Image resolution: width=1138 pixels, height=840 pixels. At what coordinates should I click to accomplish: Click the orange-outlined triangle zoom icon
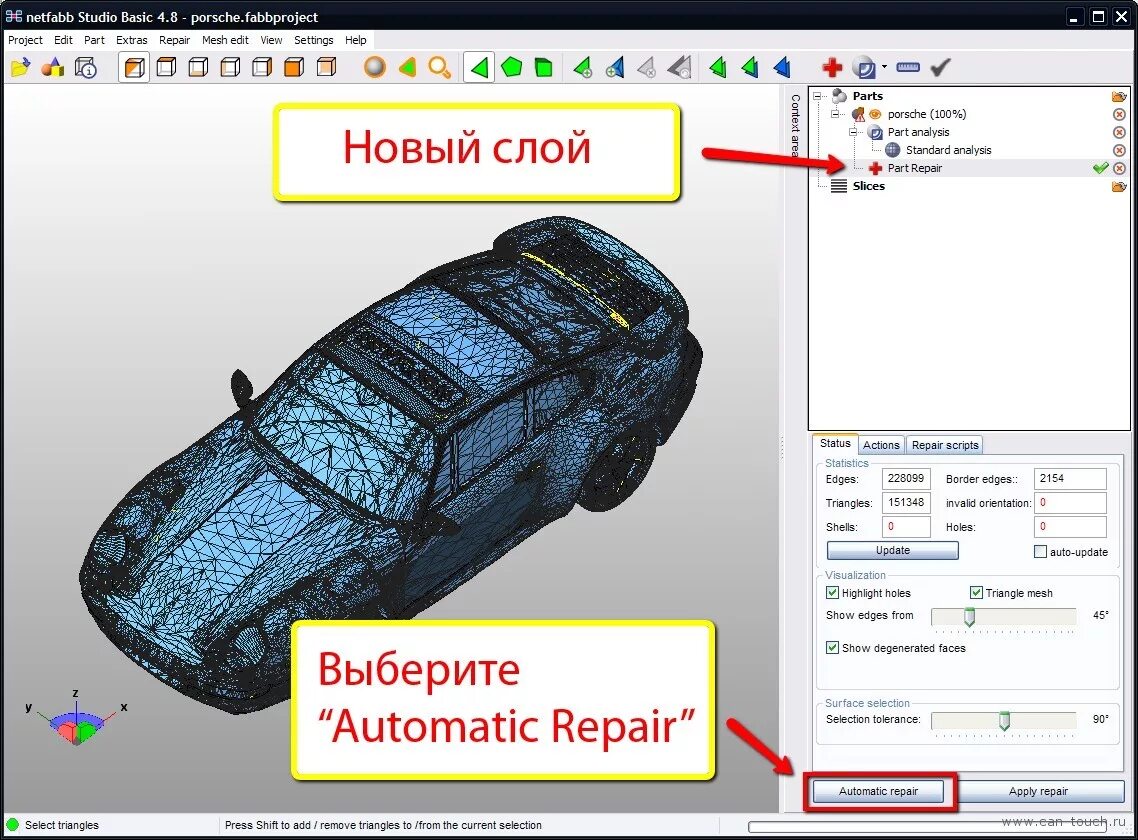coord(407,68)
